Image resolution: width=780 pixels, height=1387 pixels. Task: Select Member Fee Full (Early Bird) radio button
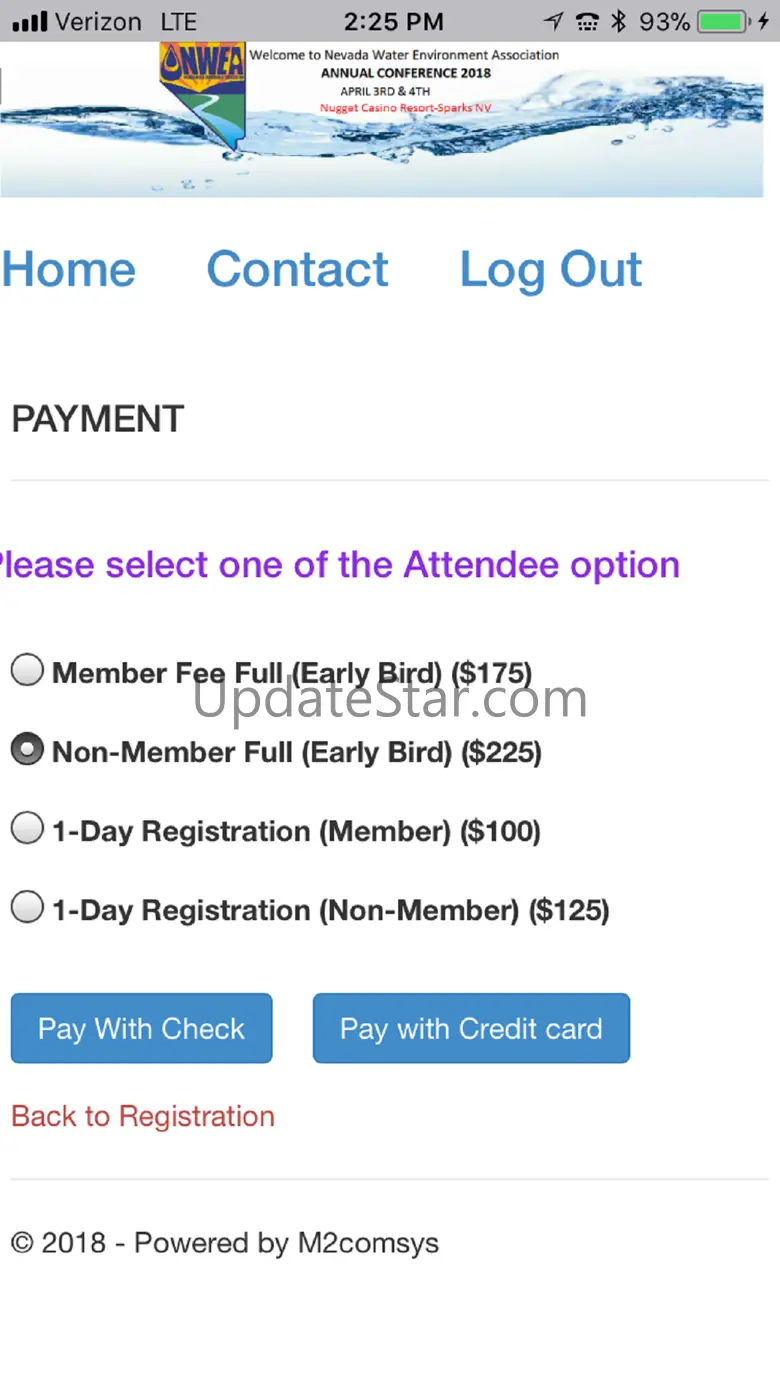tap(27, 670)
